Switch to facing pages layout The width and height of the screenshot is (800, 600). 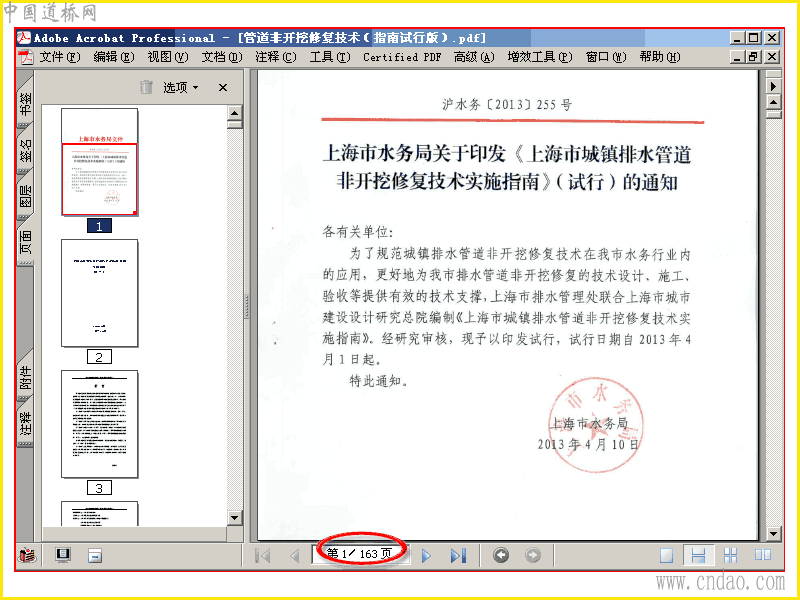[763, 555]
